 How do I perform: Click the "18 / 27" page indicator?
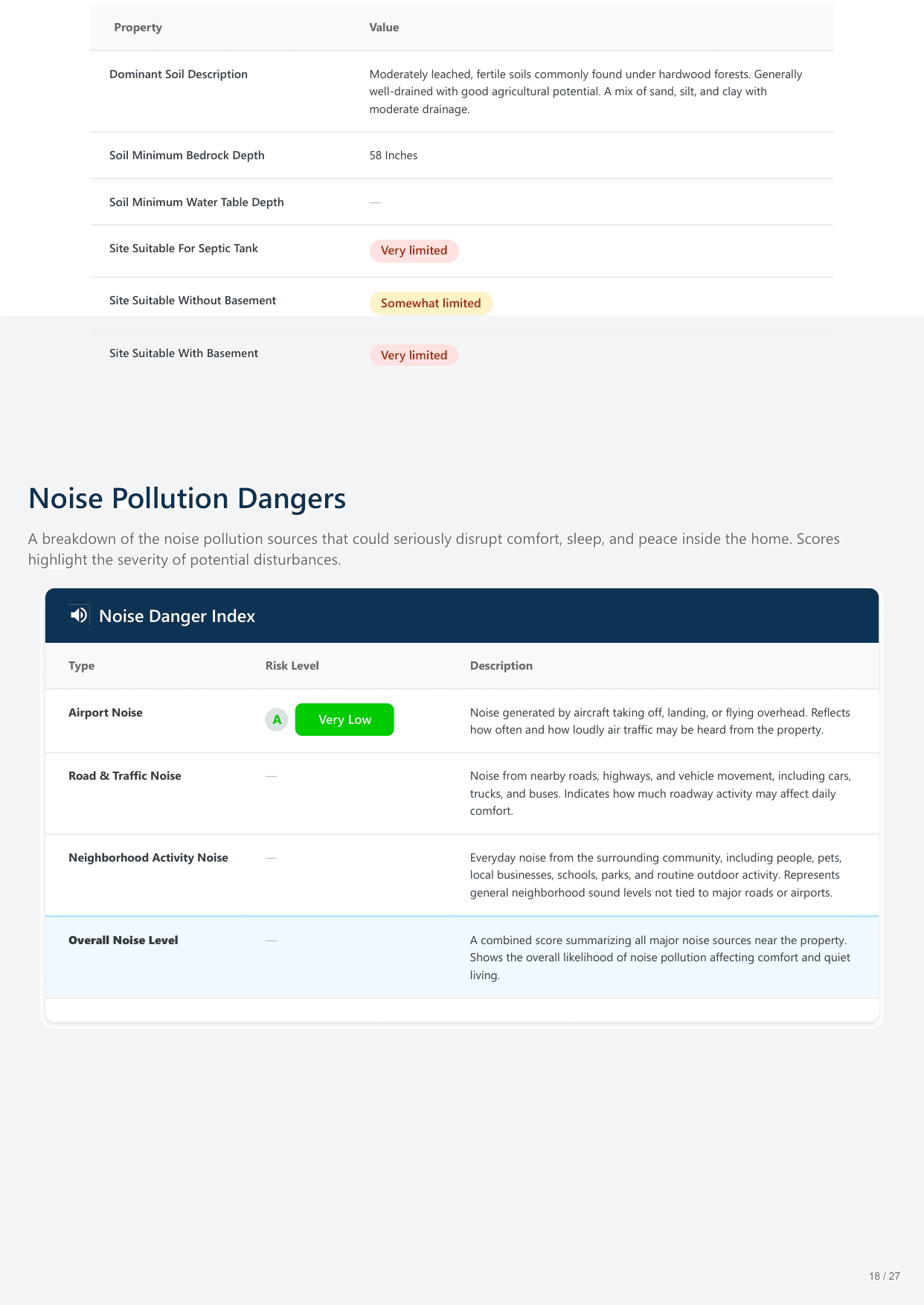884,1276
